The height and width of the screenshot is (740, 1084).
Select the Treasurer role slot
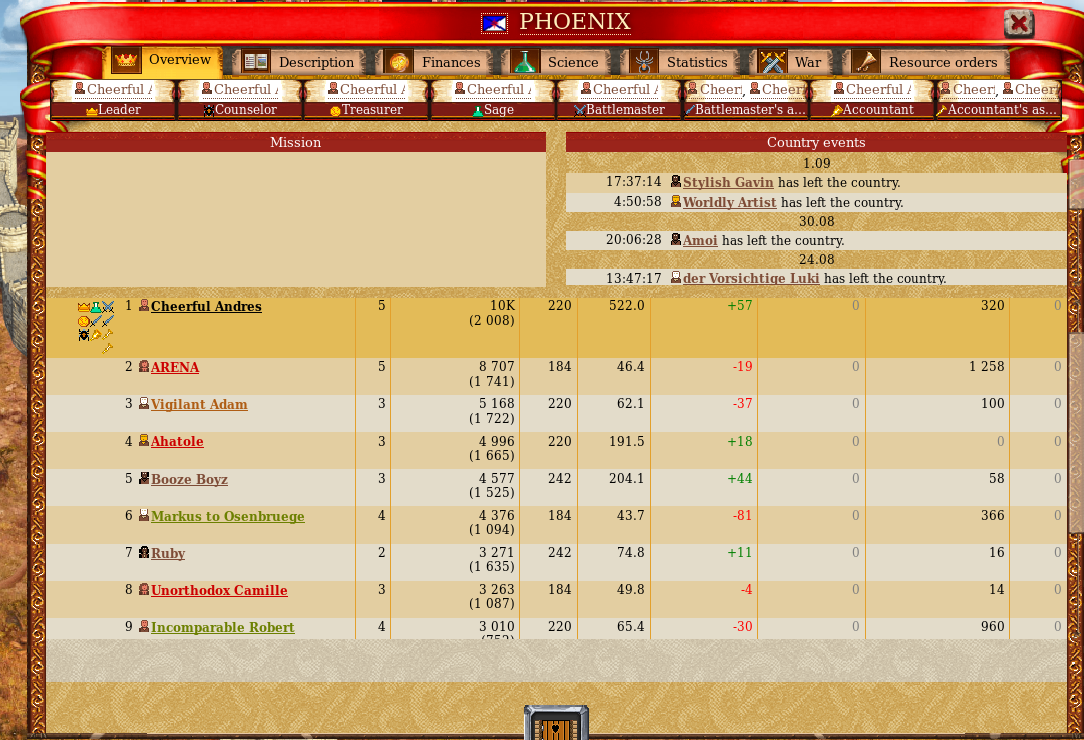click(366, 100)
